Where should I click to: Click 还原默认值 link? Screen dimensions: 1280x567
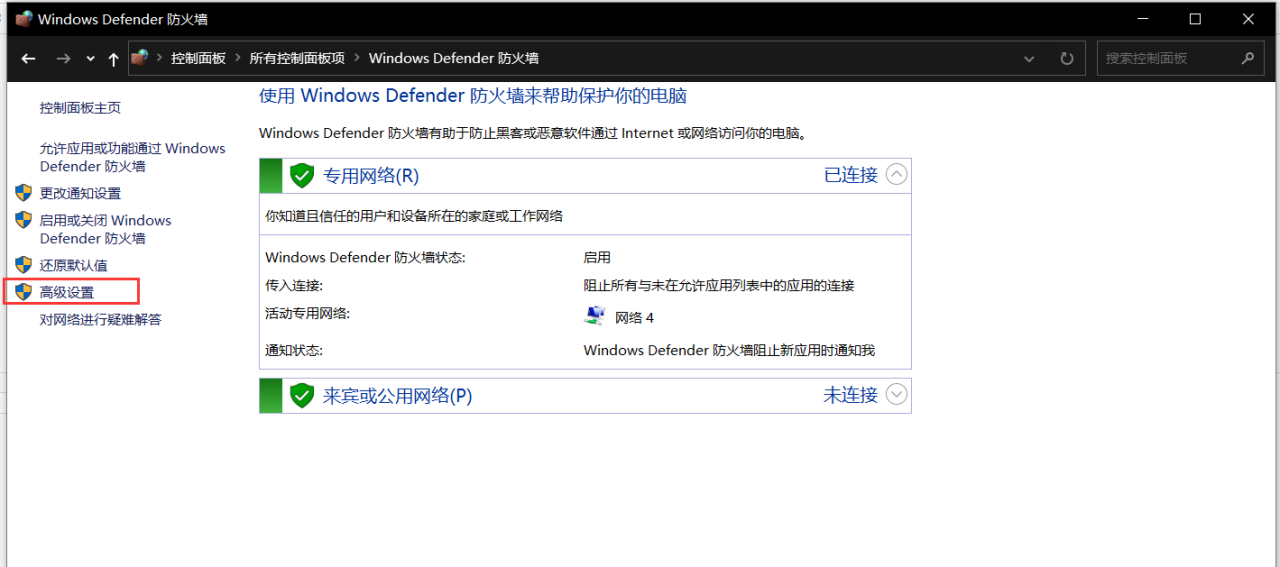[73, 265]
